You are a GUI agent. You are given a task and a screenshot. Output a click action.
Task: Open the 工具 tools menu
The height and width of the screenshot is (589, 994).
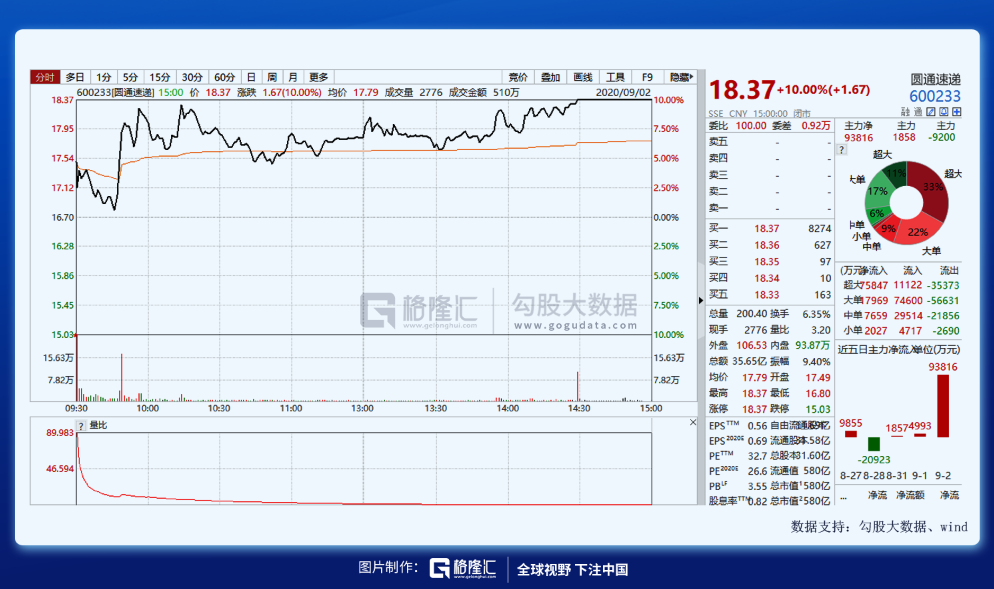pyautogui.click(x=615, y=77)
